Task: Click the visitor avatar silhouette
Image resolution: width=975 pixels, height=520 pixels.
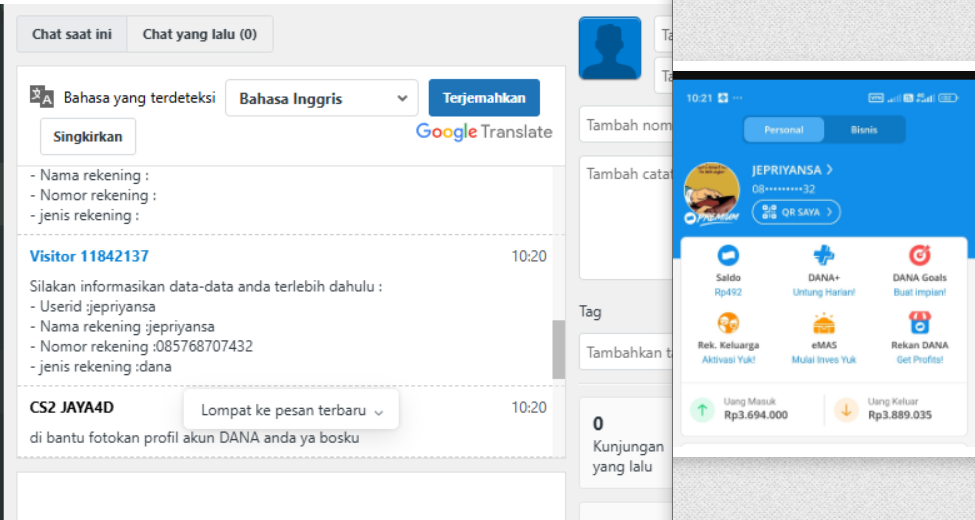Action: pos(609,49)
